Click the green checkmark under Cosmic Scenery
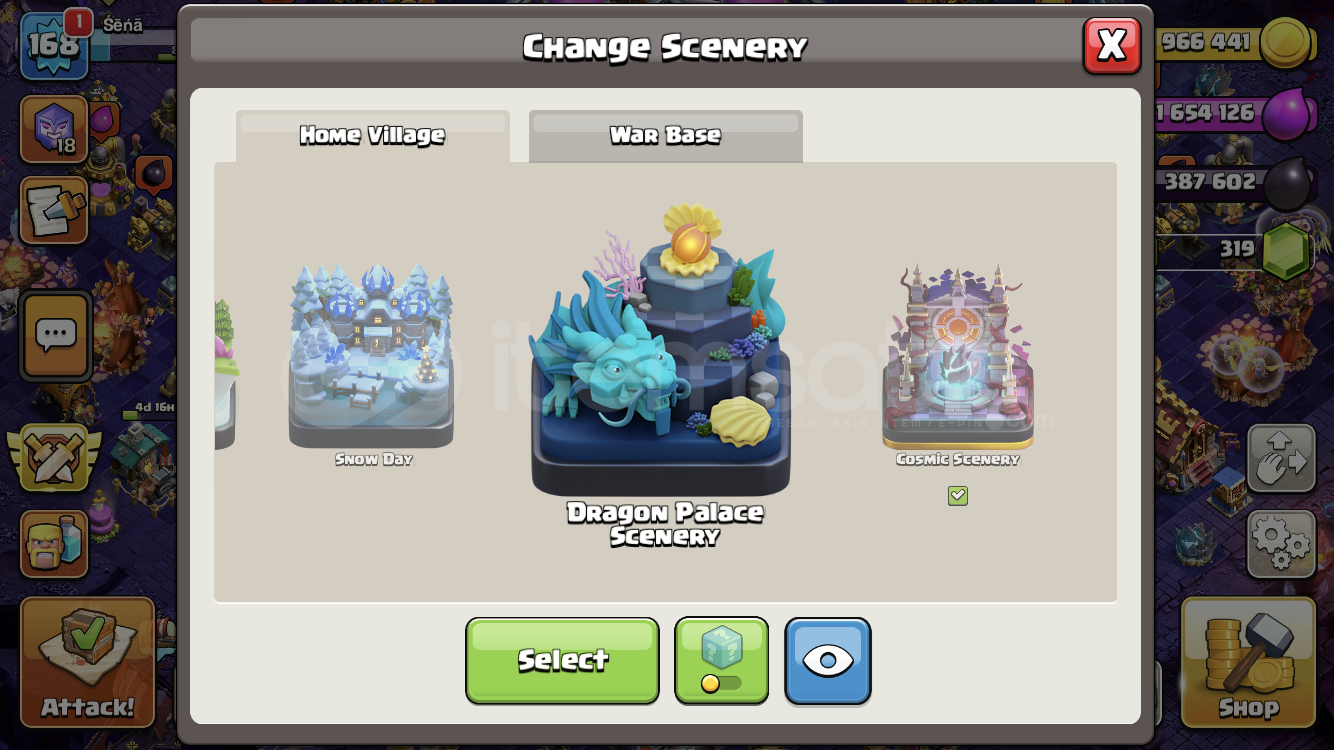This screenshot has height=750, width=1334. pyautogui.click(x=958, y=496)
